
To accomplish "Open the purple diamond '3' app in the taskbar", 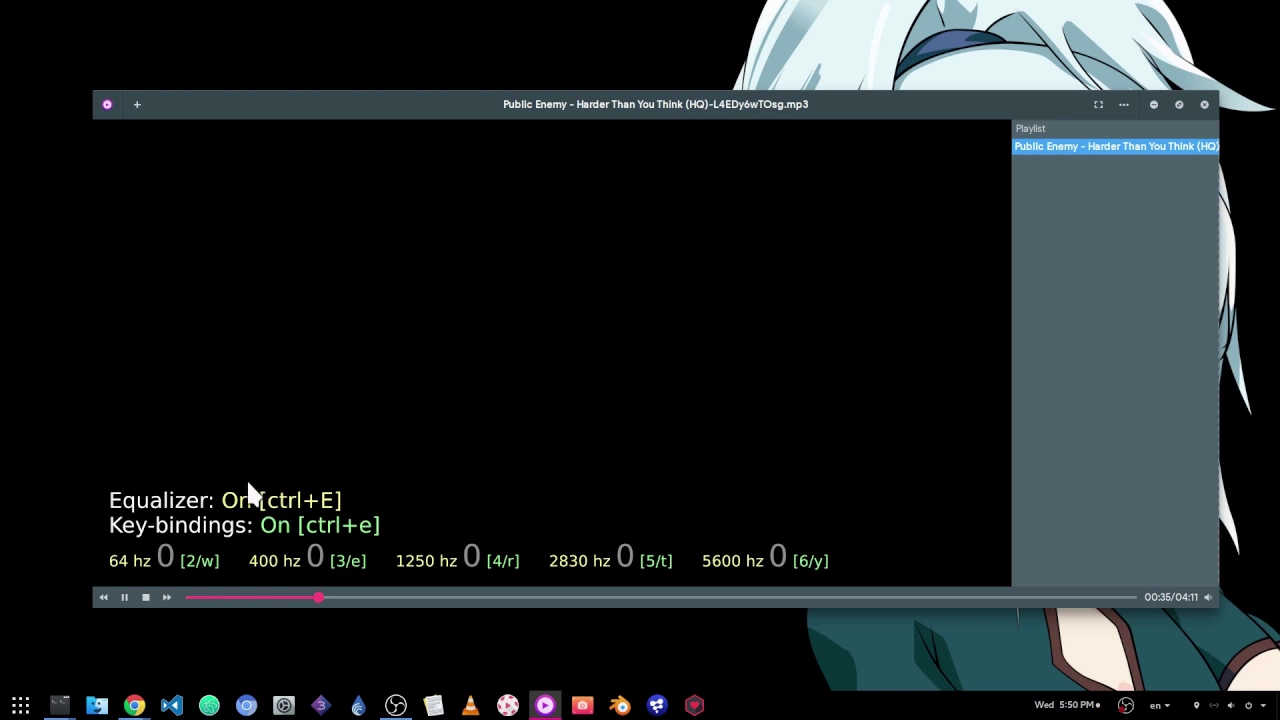I will [321, 705].
